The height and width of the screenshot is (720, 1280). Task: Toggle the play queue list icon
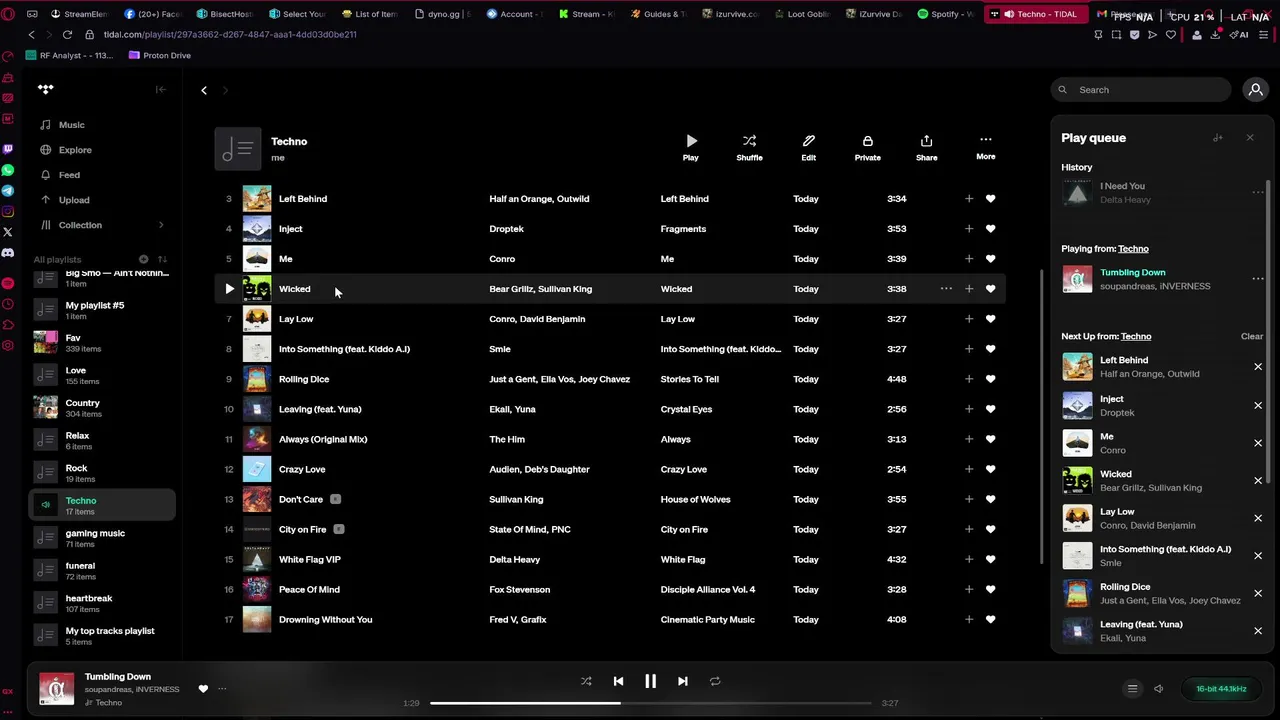(1132, 688)
